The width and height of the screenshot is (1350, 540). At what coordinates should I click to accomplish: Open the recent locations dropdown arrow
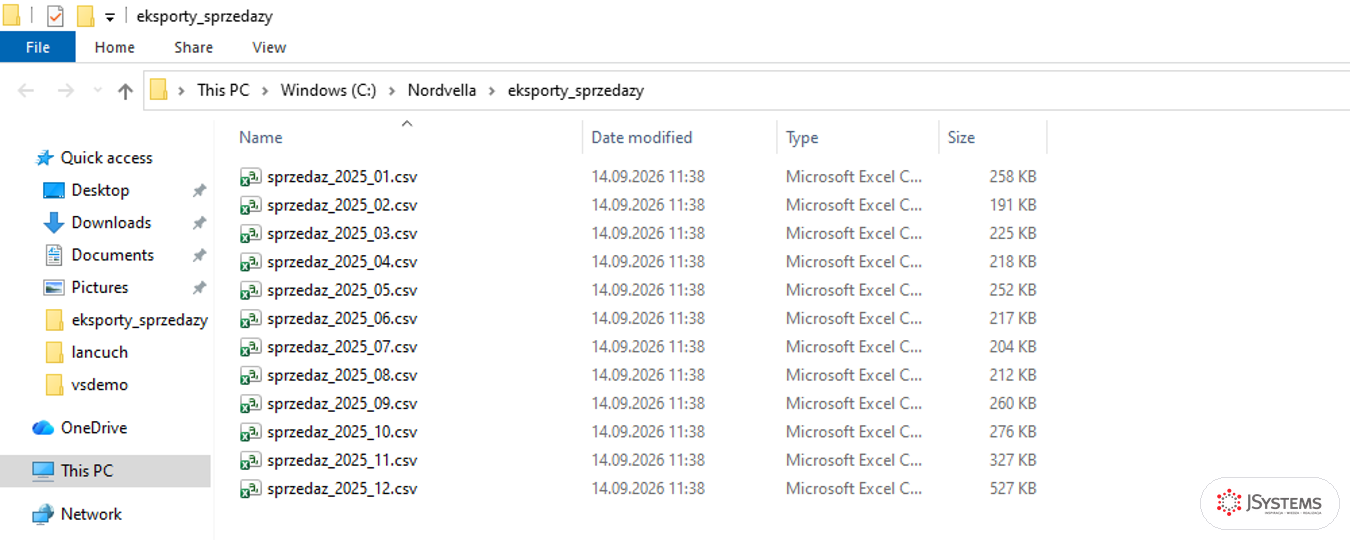(97, 90)
